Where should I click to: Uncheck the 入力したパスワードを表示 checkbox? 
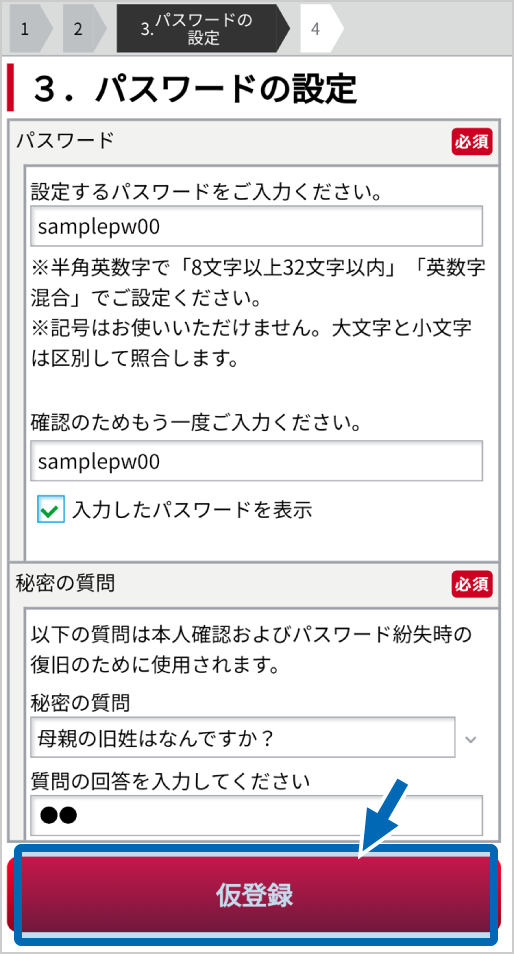point(50,509)
